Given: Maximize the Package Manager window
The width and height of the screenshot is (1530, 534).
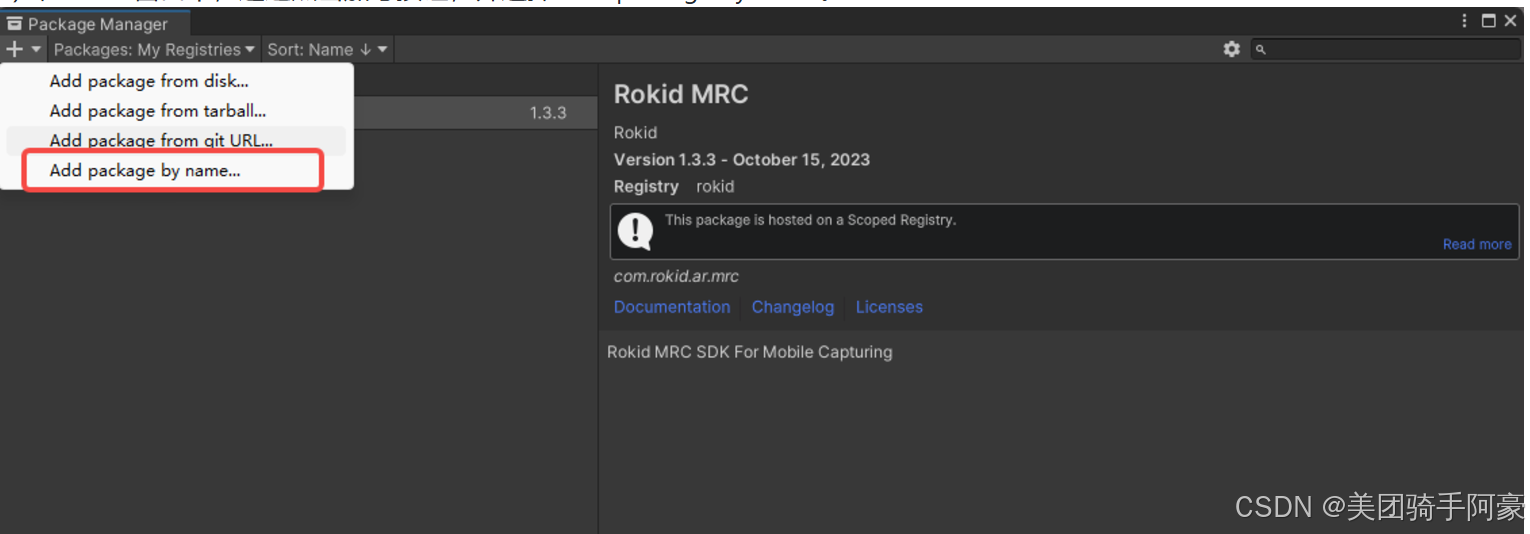Looking at the screenshot, I should 1488,21.
